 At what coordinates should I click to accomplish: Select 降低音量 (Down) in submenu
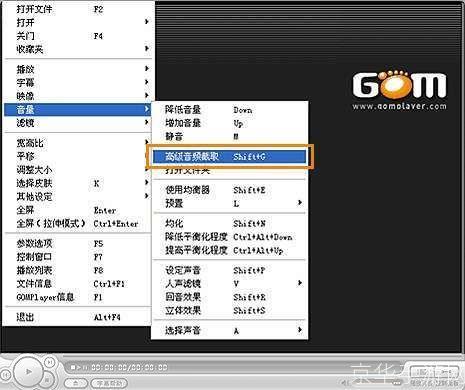[x=230, y=109]
